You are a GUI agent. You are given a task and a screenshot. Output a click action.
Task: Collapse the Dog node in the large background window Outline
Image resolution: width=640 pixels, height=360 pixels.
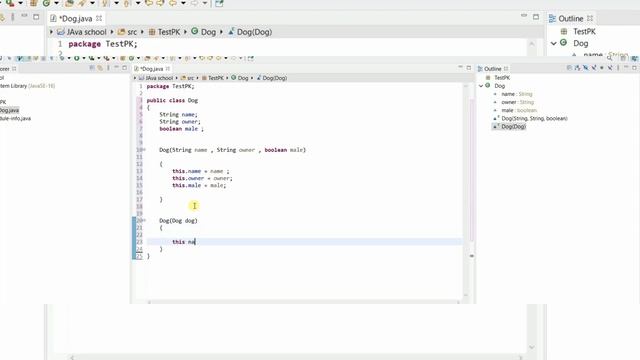point(554,43)
